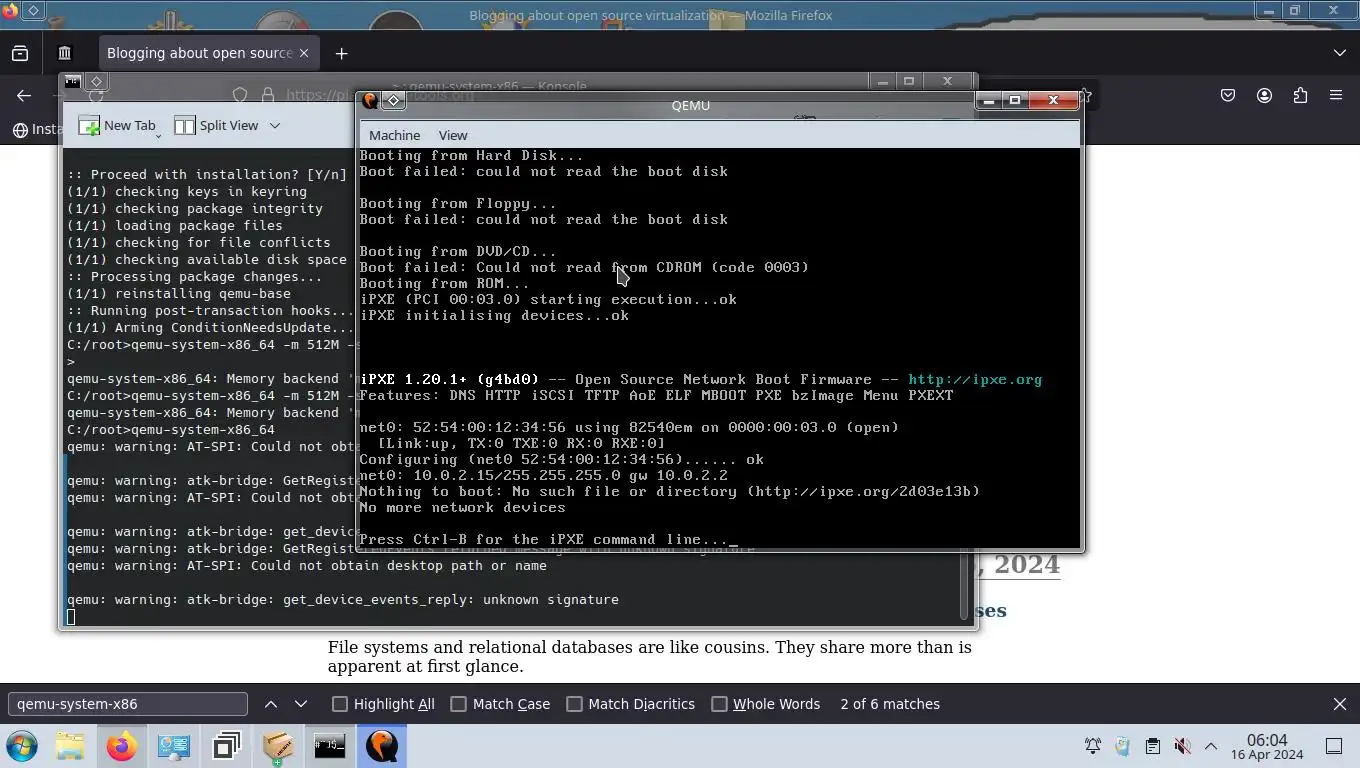Open a new Firefox tab with plus button
Screen dimensions: 1360x768
pos(341,53)
